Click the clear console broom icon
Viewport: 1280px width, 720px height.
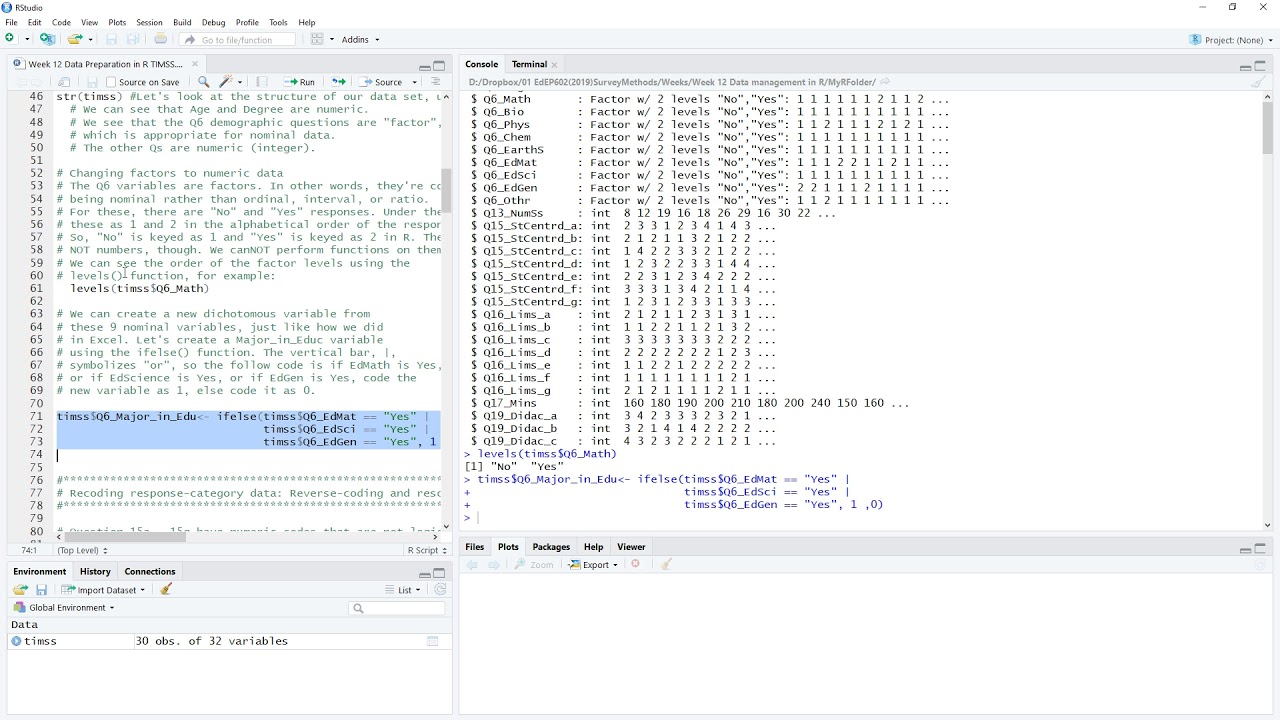[x=1258, y=82]
